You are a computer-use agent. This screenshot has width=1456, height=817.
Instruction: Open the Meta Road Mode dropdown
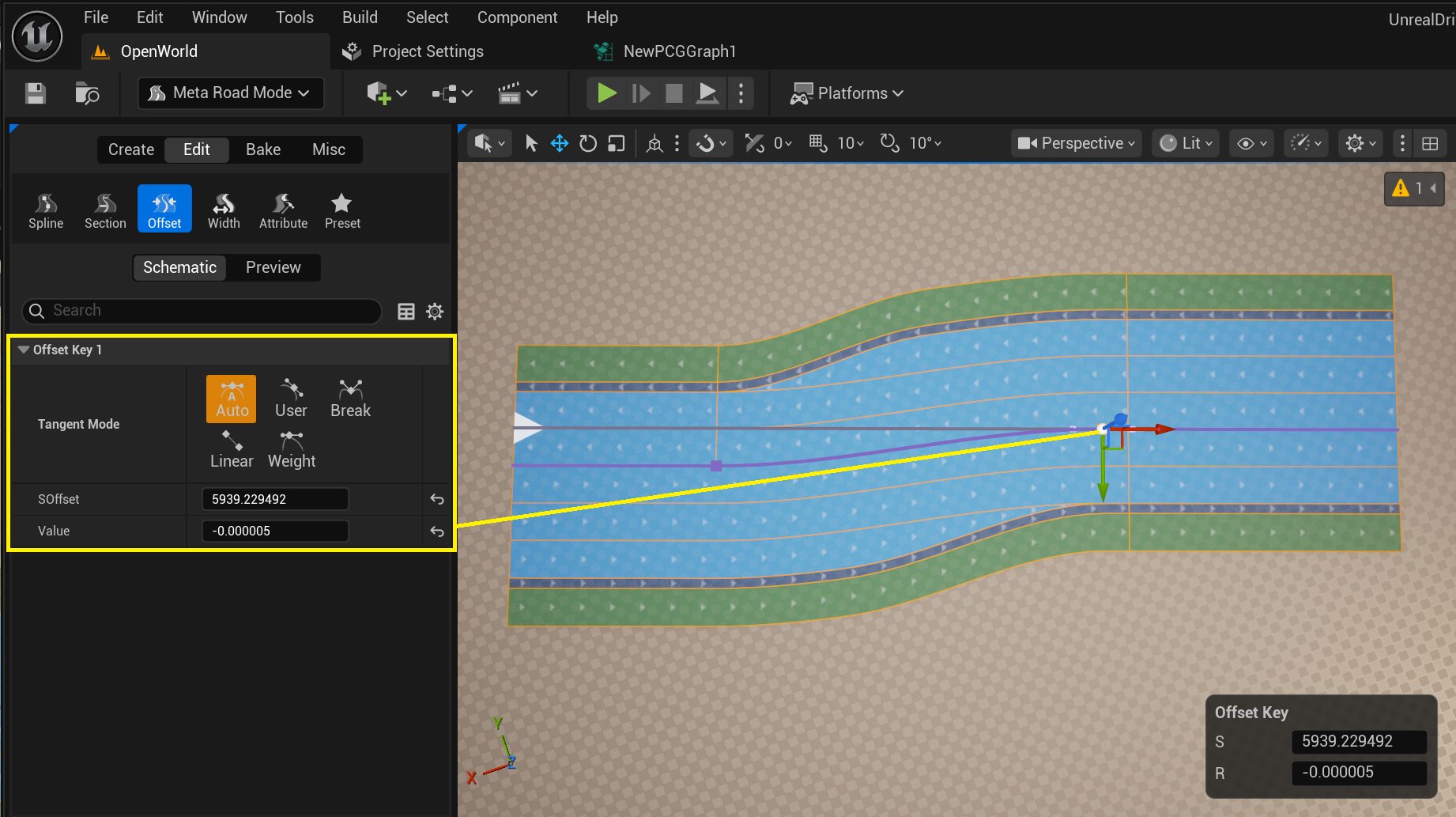pyautogui.click(x=231, y=93)
